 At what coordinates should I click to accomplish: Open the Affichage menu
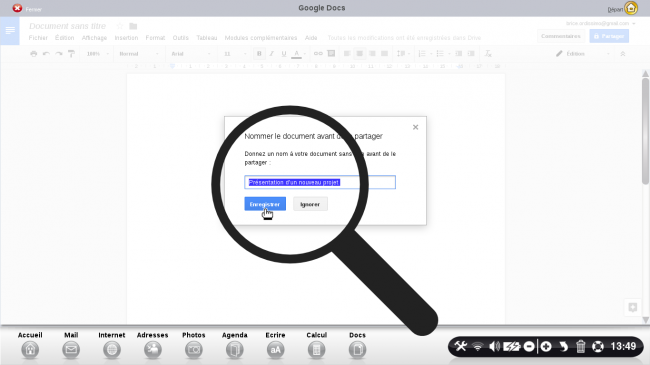point(95,38)
